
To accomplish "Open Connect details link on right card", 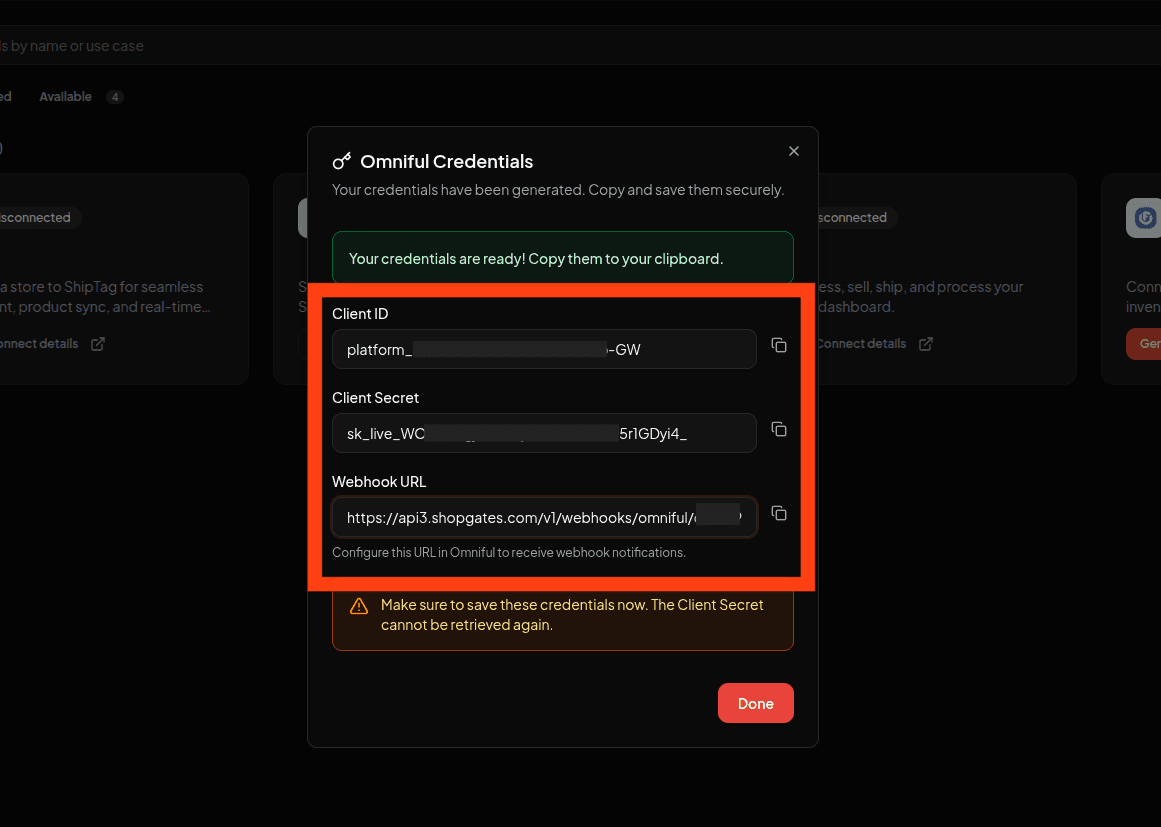I will [860, 344].
